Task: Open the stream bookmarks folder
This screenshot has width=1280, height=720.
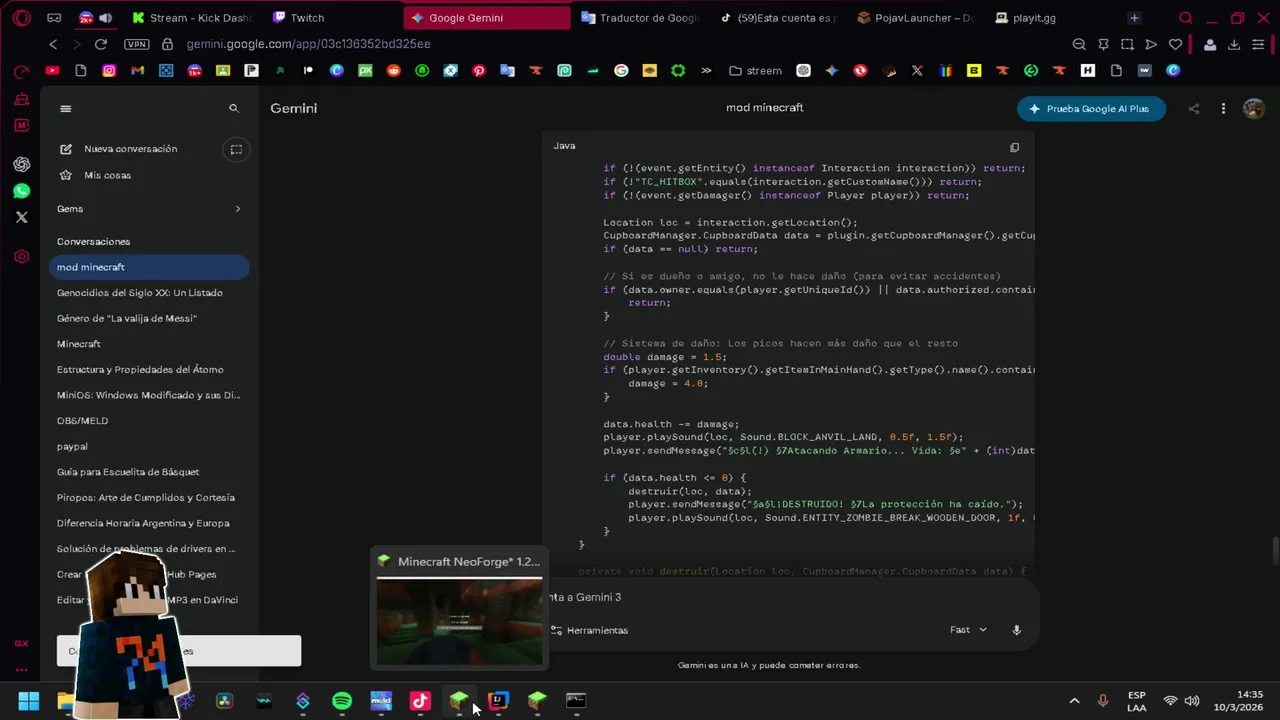Action: pos(756,71)
